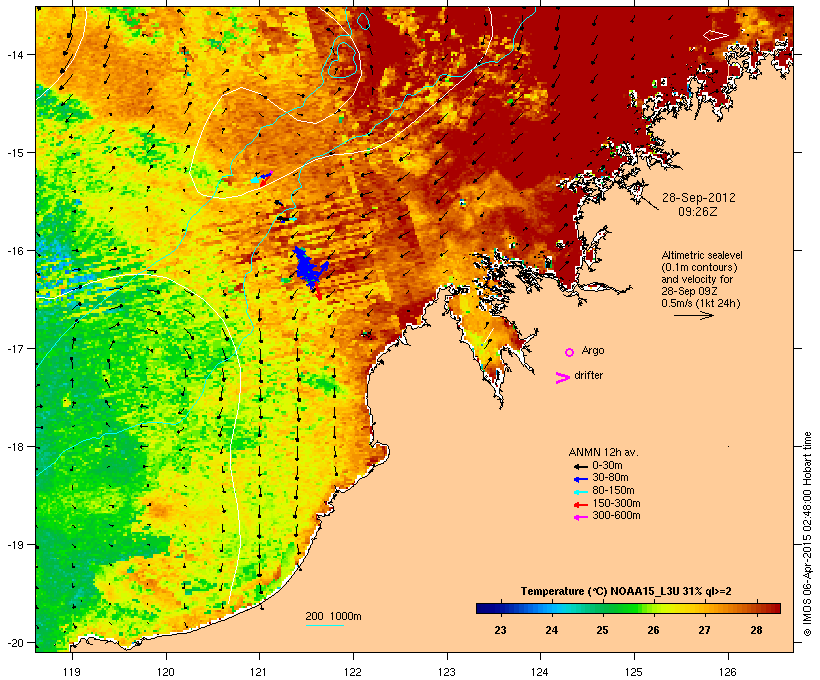Click the '200 1000m' bathymetry label

coord(333,616)
